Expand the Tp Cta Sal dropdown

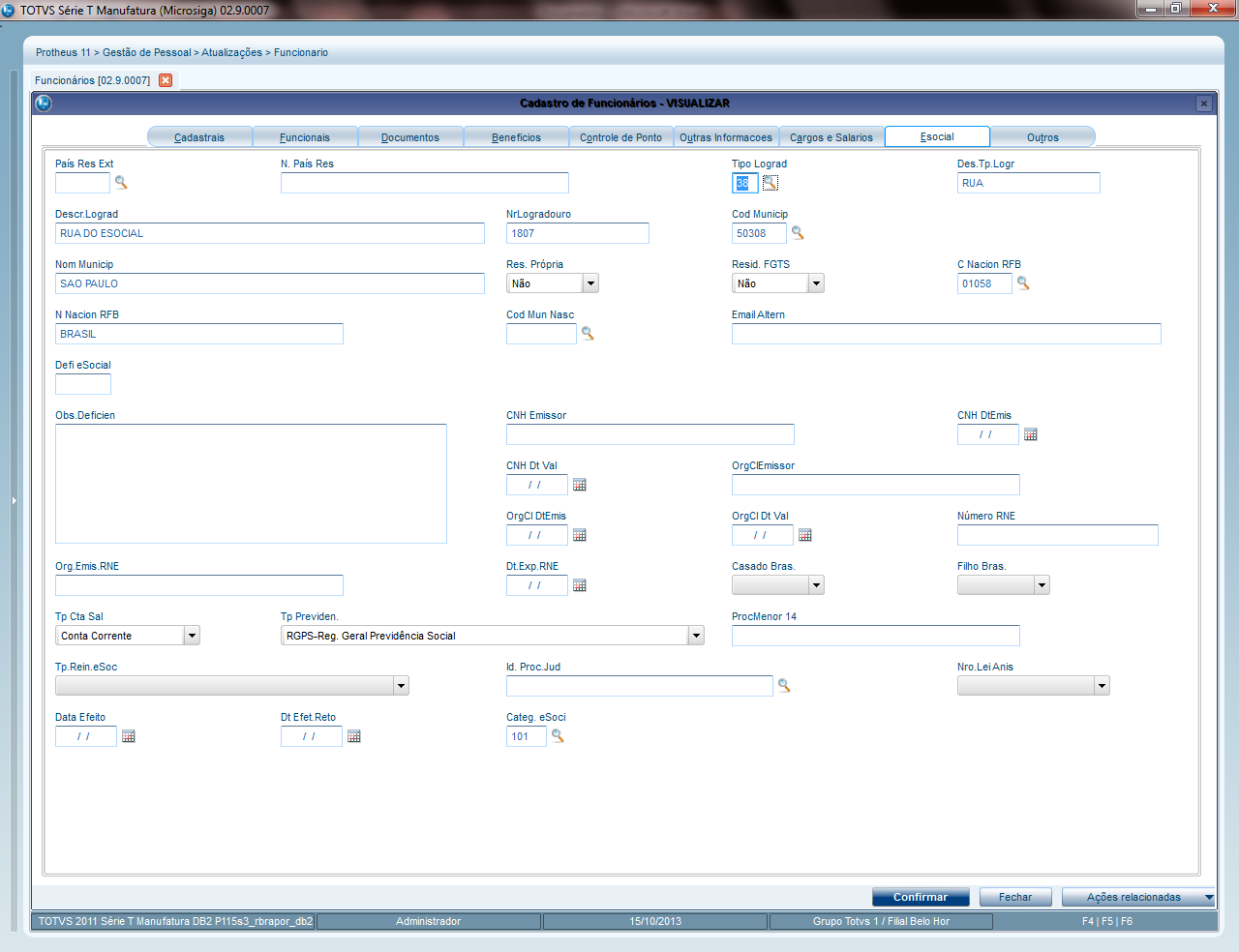coord(192,636)
